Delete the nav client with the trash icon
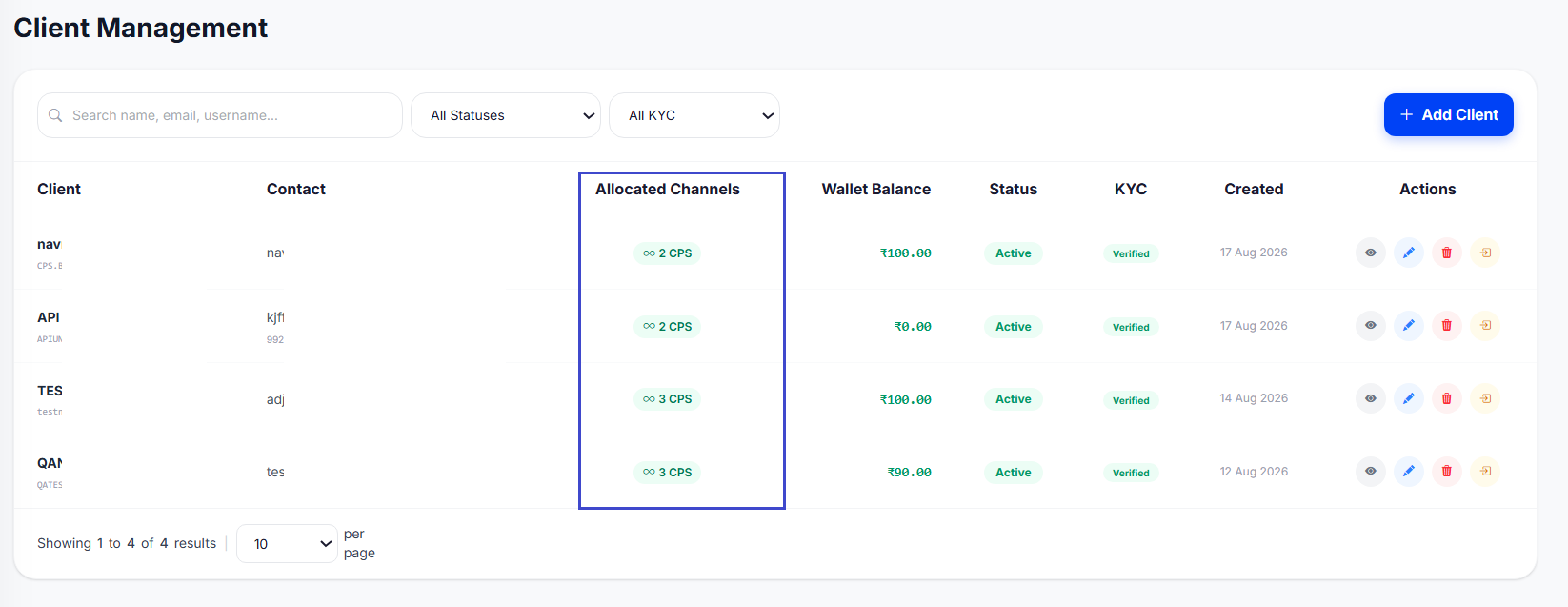This screenshot has height=607, width=1568. coord(1447,253)
